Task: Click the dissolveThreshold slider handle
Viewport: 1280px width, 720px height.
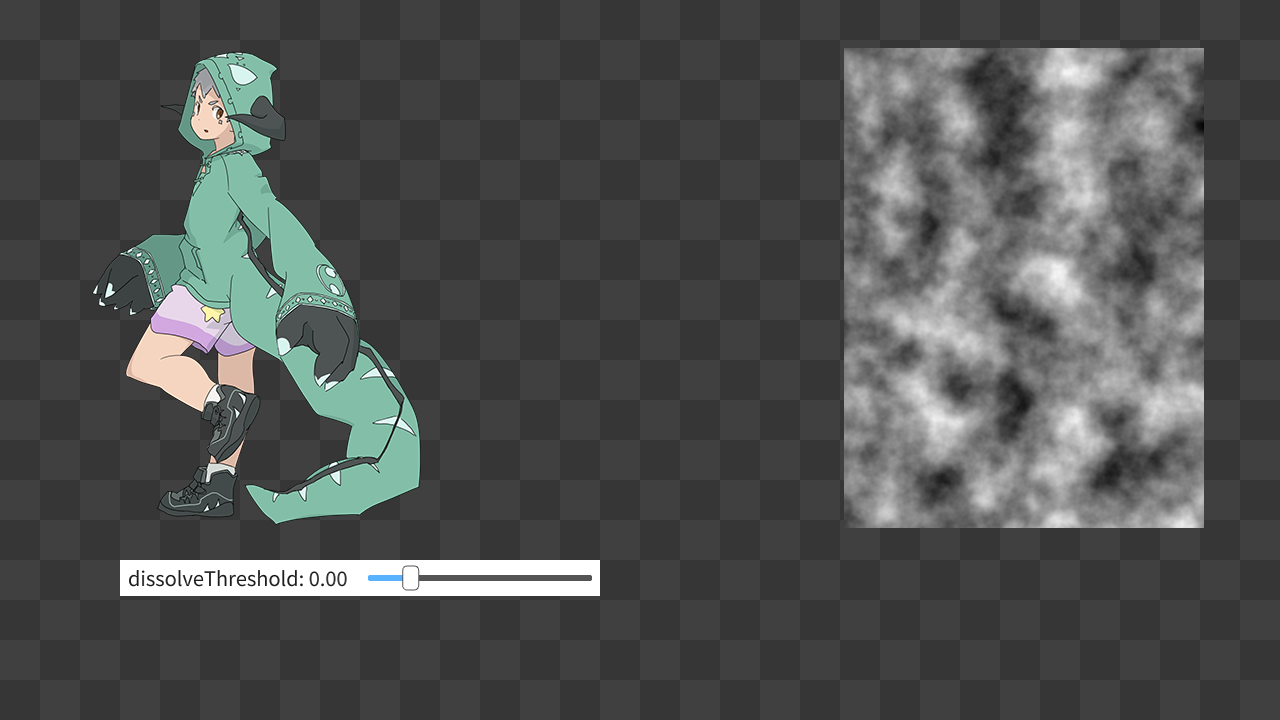Action: (410, 578)
